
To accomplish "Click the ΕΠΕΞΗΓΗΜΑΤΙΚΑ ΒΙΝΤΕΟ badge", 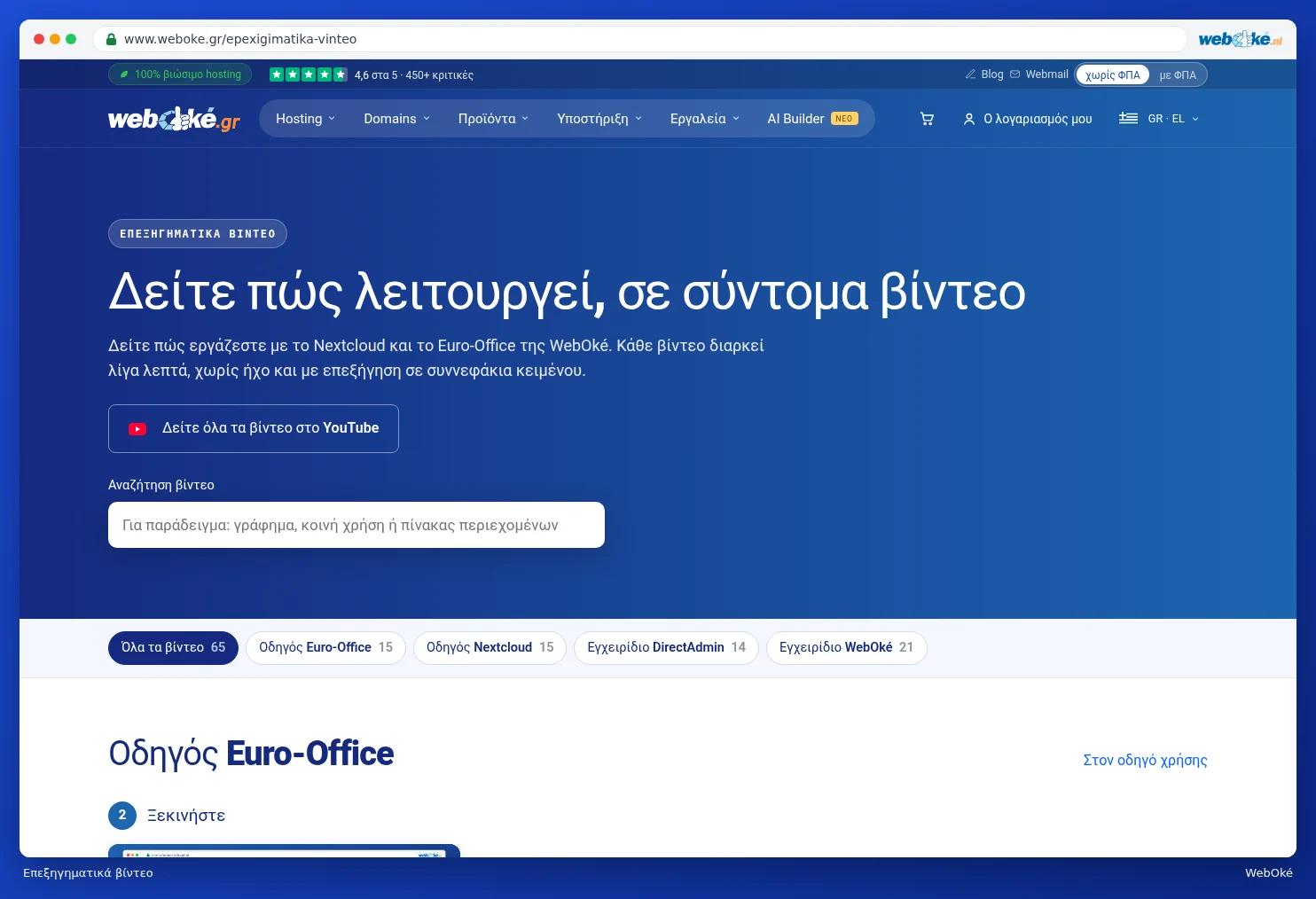I will 198,234.
